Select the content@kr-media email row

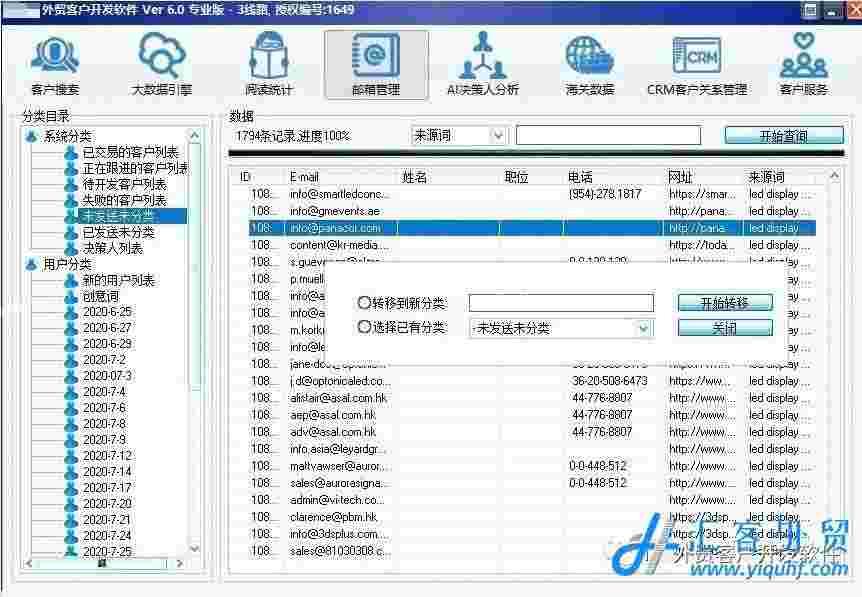pyautogui.click(x=532, y=245)
